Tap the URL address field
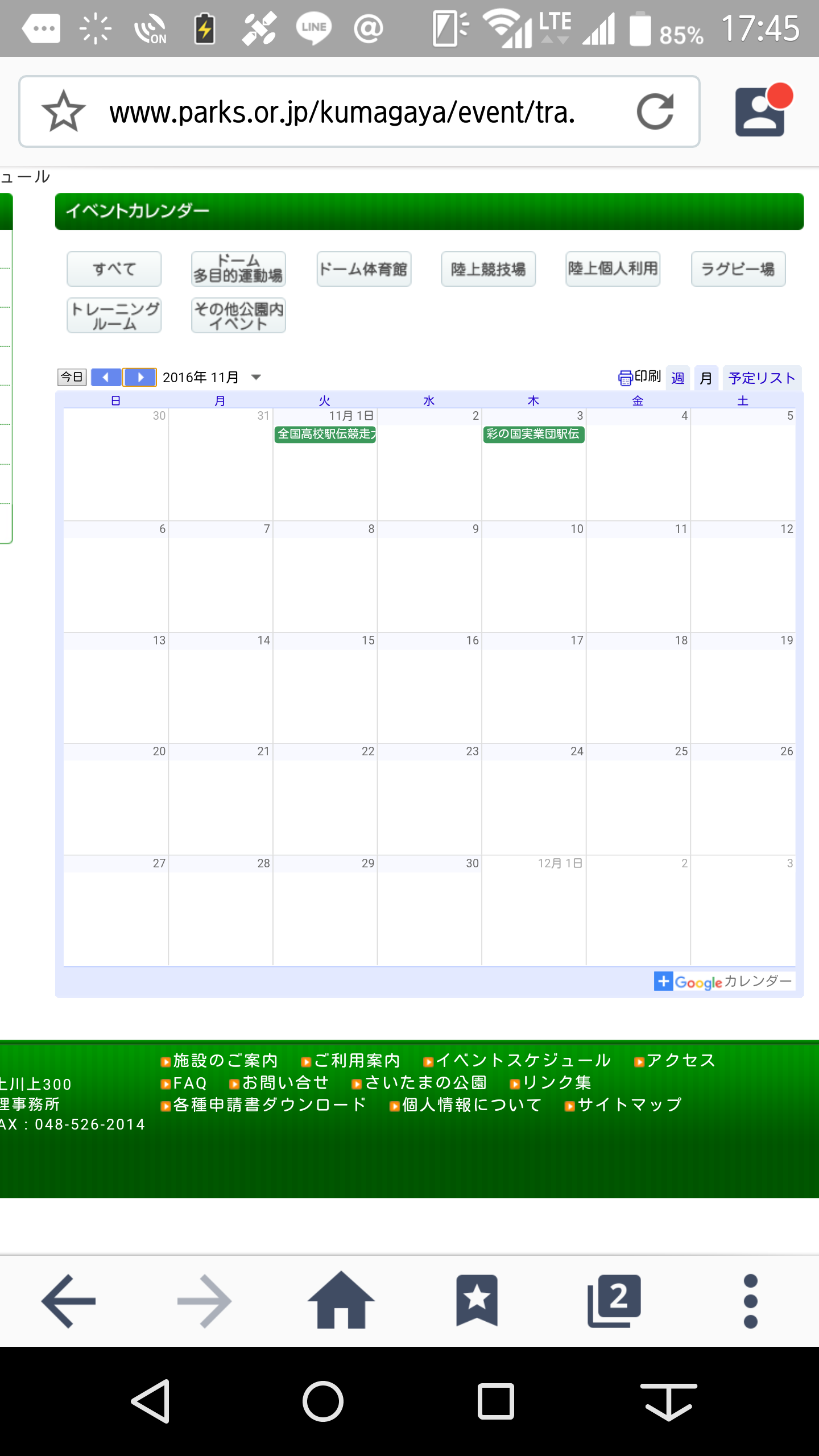Image resolution: width=819 pixels, height=1456 pixels. (341, 111)
